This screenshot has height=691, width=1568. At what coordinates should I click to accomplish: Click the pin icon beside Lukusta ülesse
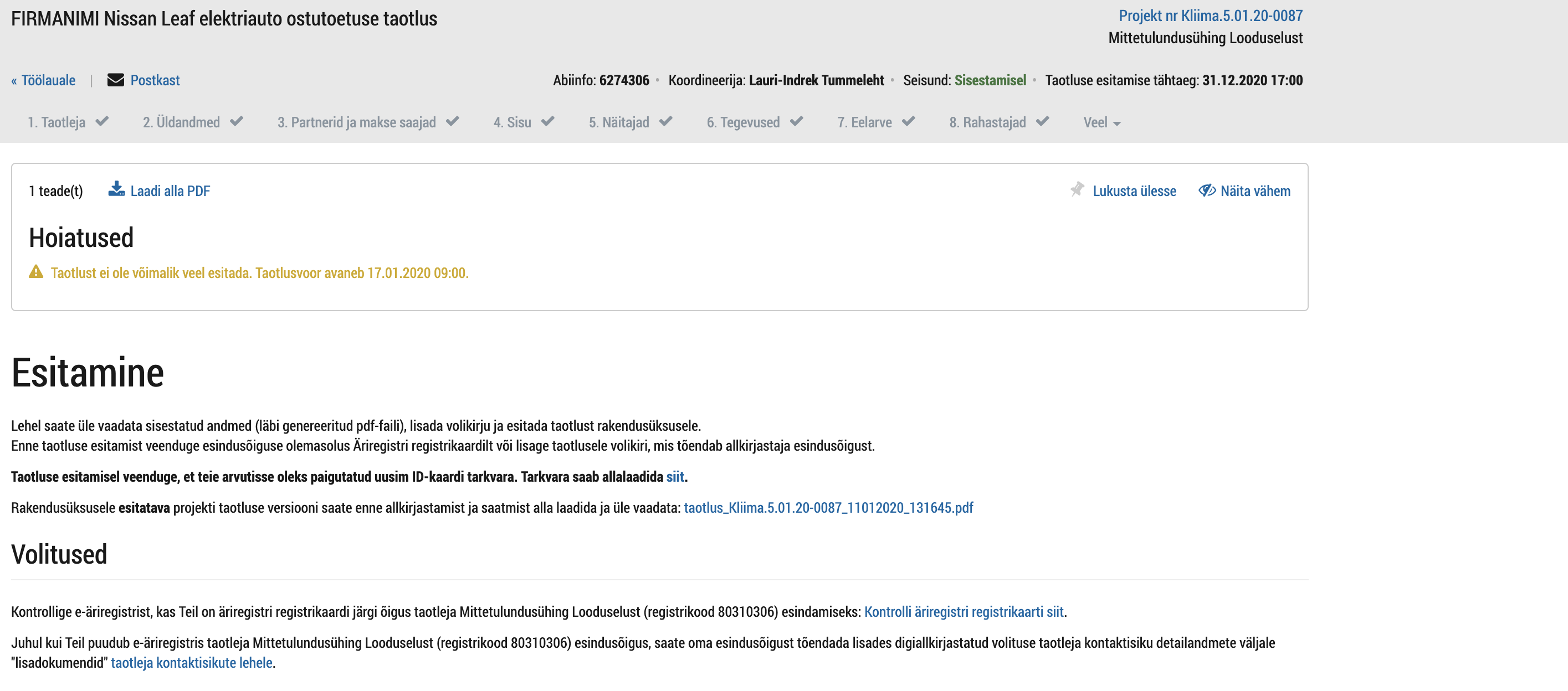tap(1078, 189)
